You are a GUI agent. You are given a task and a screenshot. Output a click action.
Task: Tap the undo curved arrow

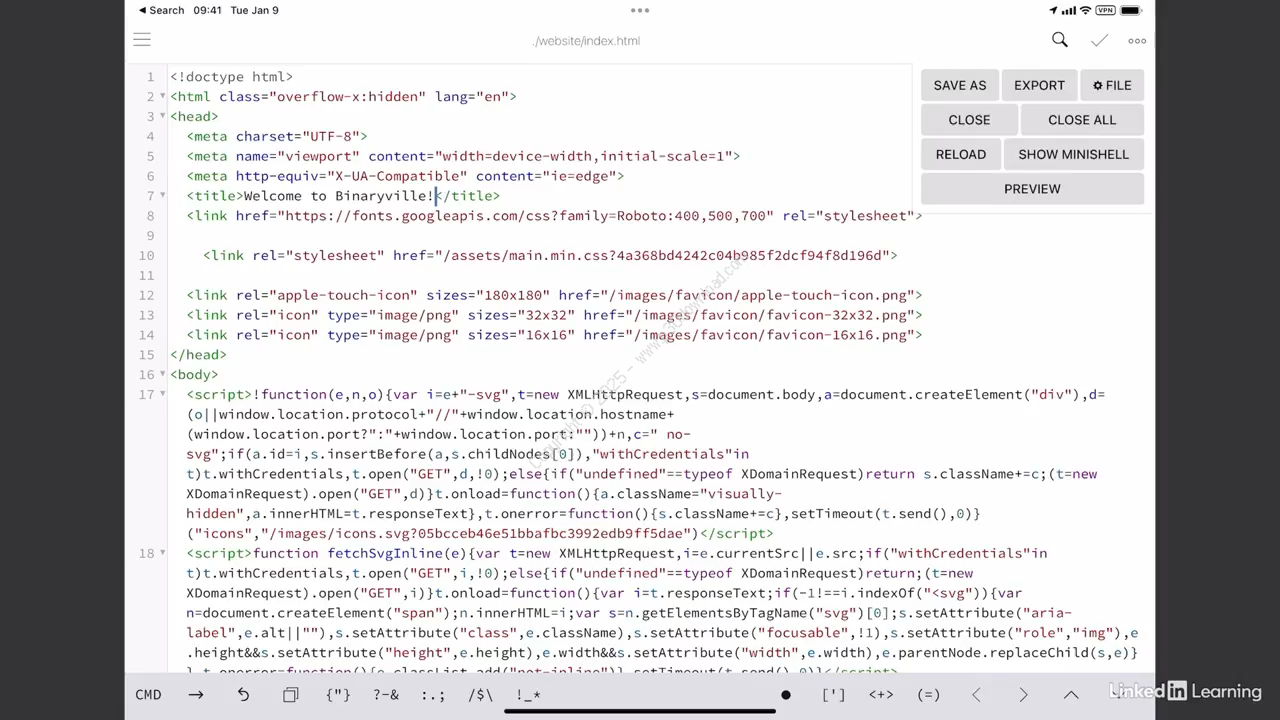click(x=243, y=695)
